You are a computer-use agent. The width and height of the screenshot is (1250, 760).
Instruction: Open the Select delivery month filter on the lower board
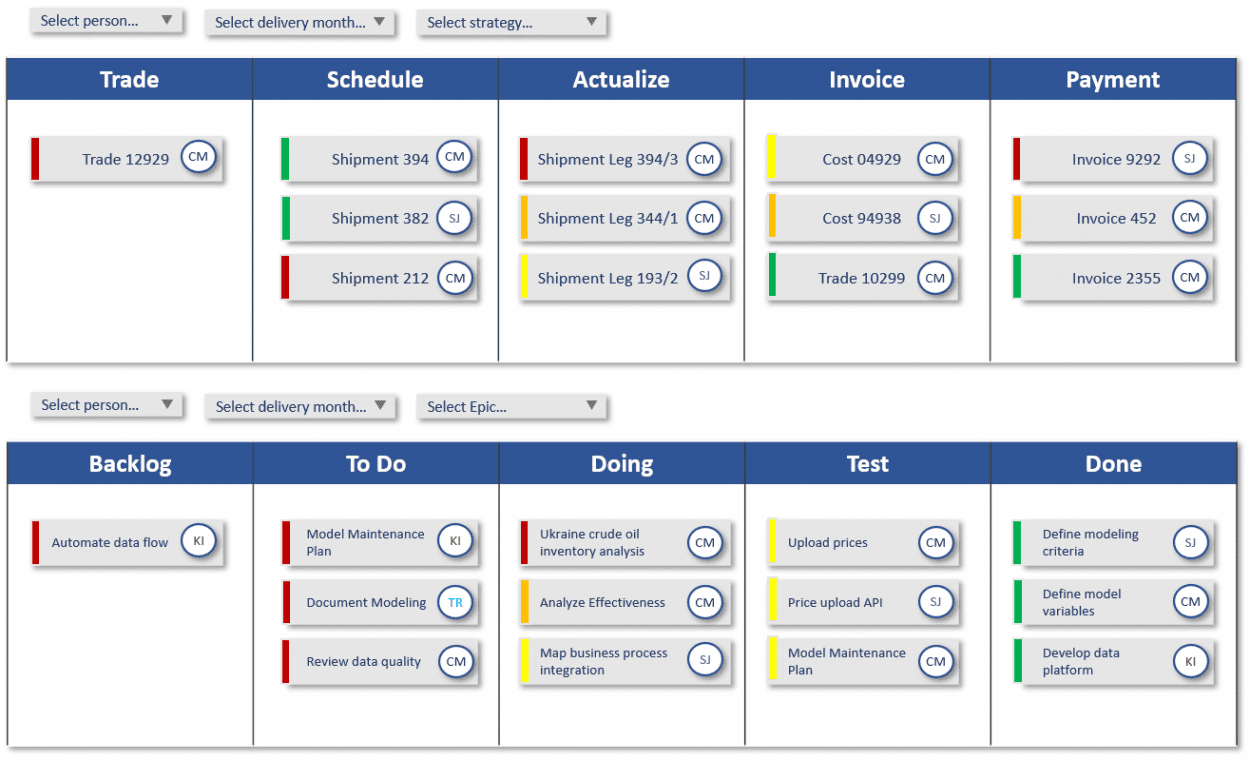coord(299,404)
